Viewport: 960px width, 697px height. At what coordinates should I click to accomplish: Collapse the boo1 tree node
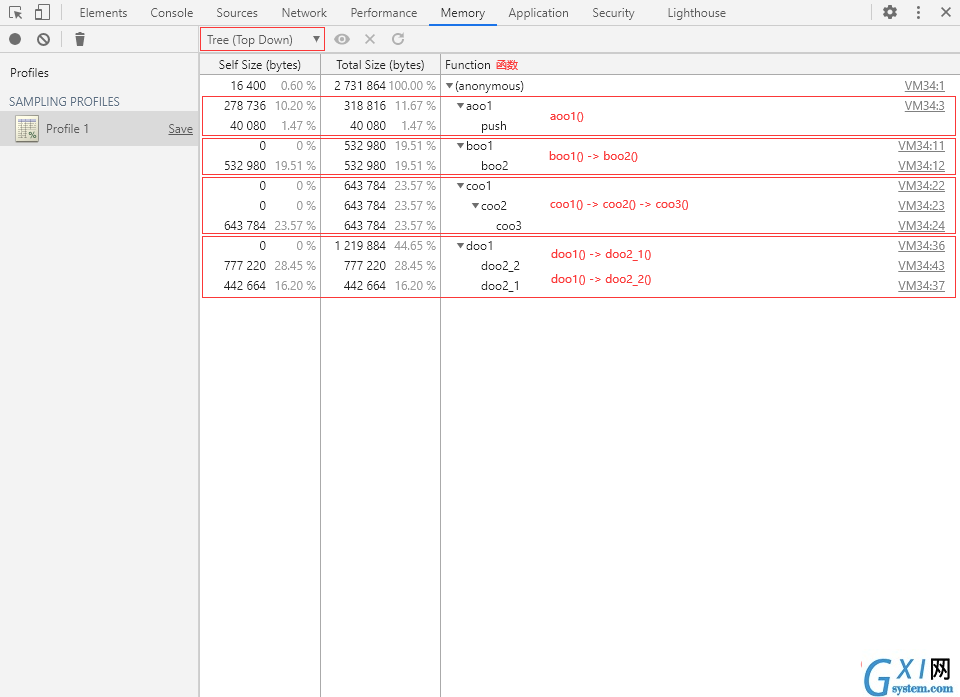(x=460, y=146)
